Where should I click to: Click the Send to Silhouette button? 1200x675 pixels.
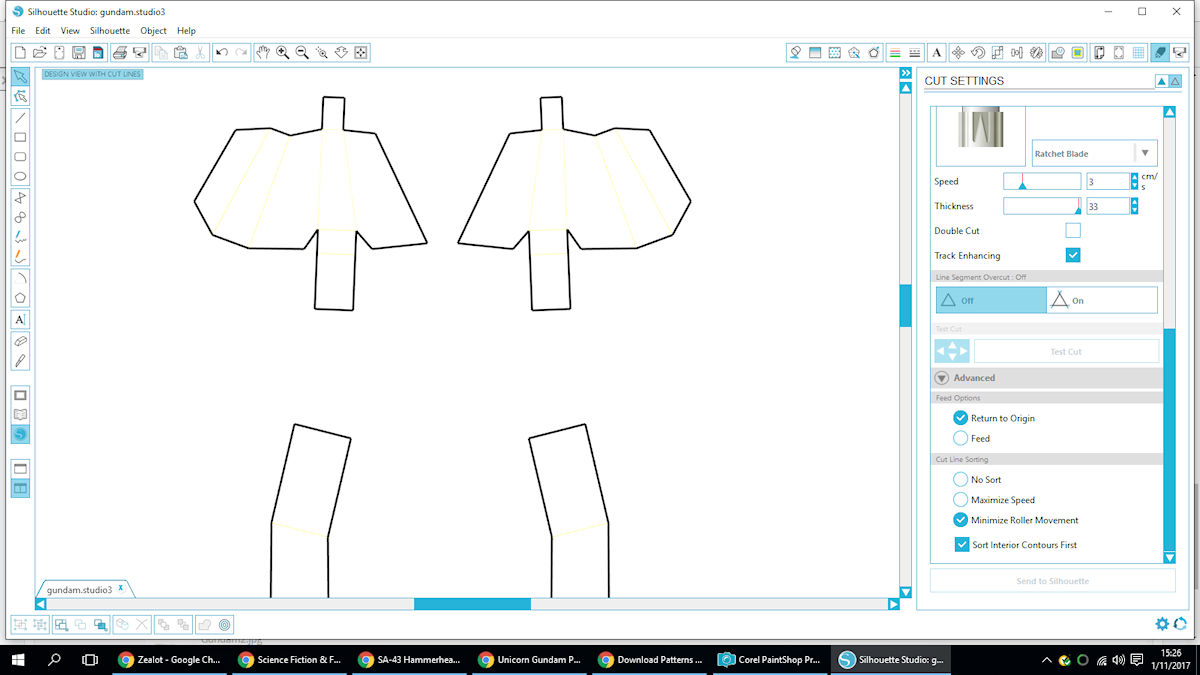tap(1052, 581)
